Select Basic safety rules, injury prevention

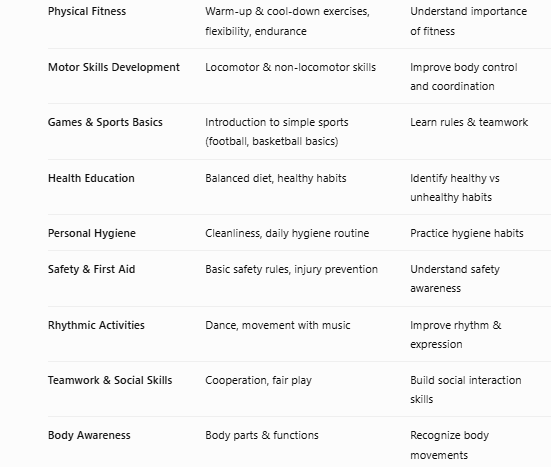tap(292, 269)
